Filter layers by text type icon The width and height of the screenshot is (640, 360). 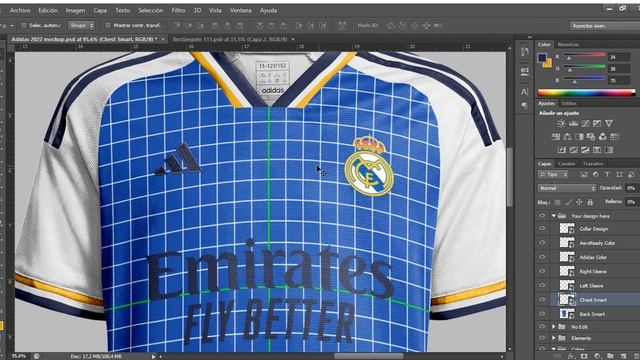607,174
